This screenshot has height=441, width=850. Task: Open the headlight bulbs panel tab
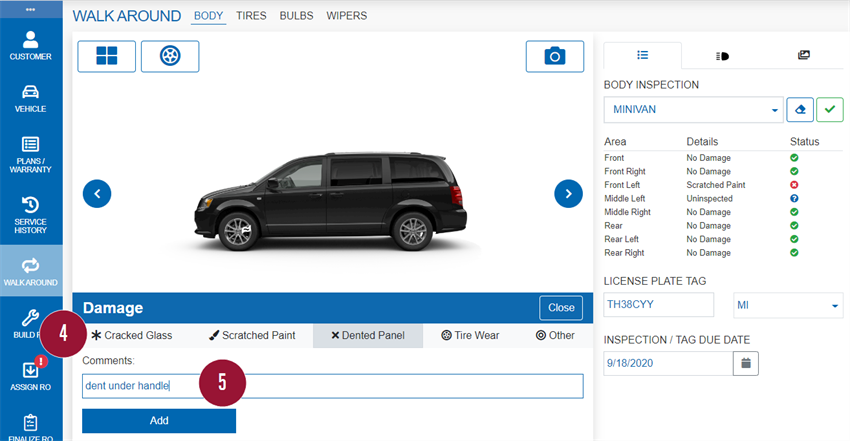[723, 56]
